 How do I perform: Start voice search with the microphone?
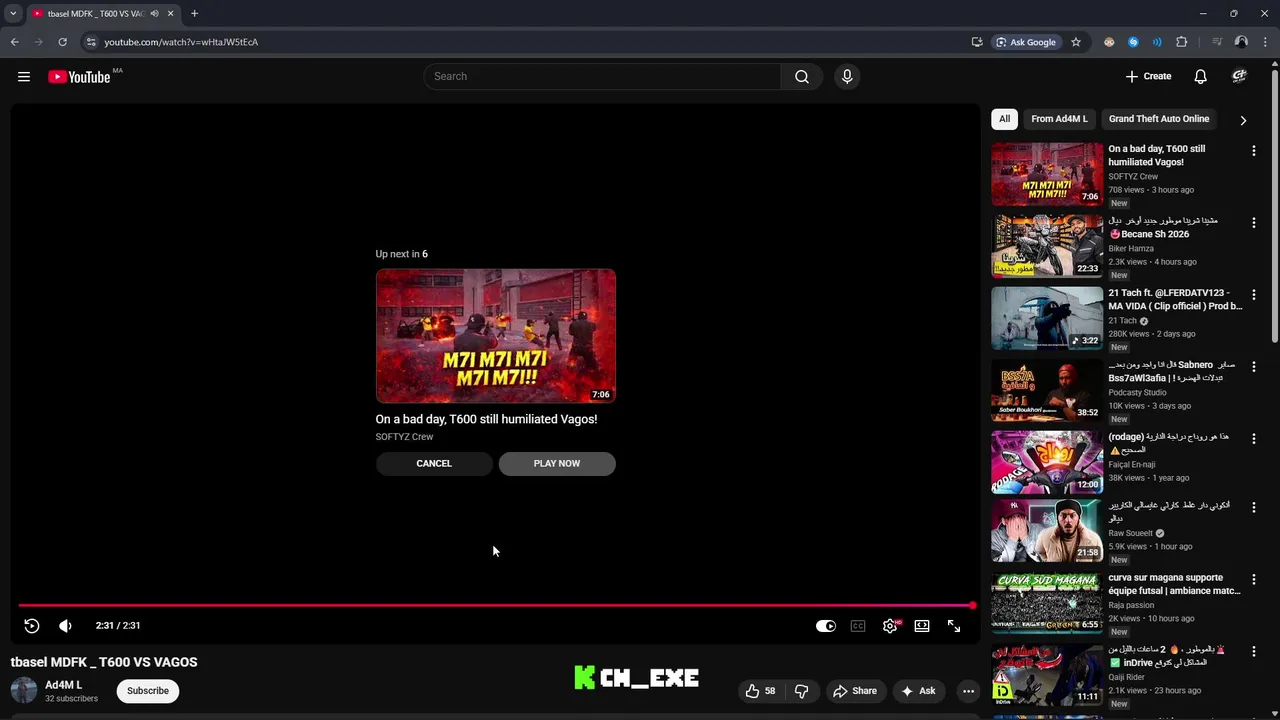coord(847,76)
